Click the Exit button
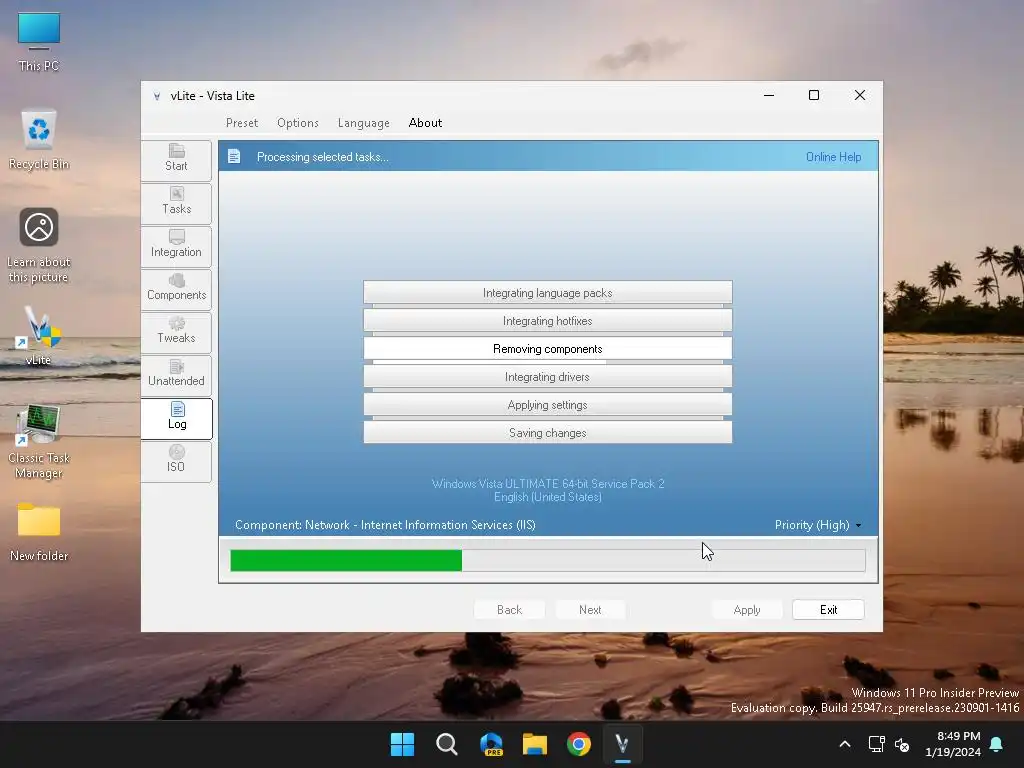The height and width of the screenshot is (768, 1024). point(828,609)
